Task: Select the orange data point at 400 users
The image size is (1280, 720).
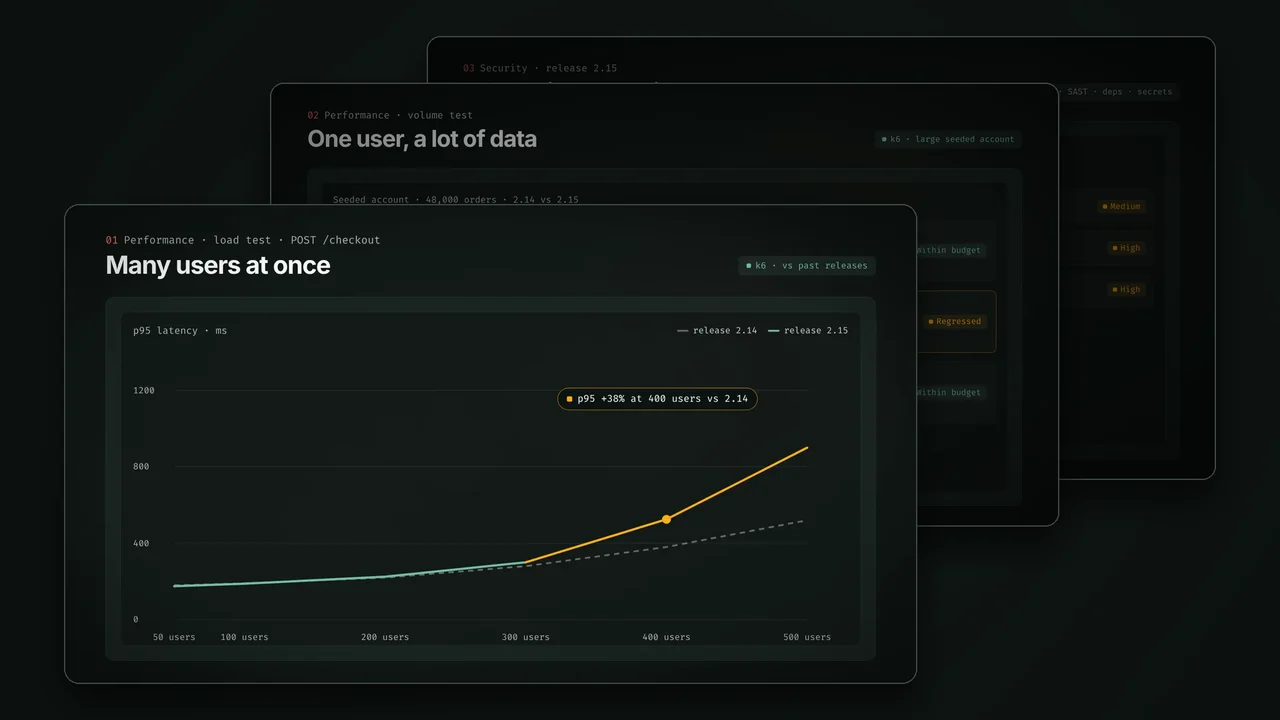Action: pyautogui.click(x=666, y=520)
